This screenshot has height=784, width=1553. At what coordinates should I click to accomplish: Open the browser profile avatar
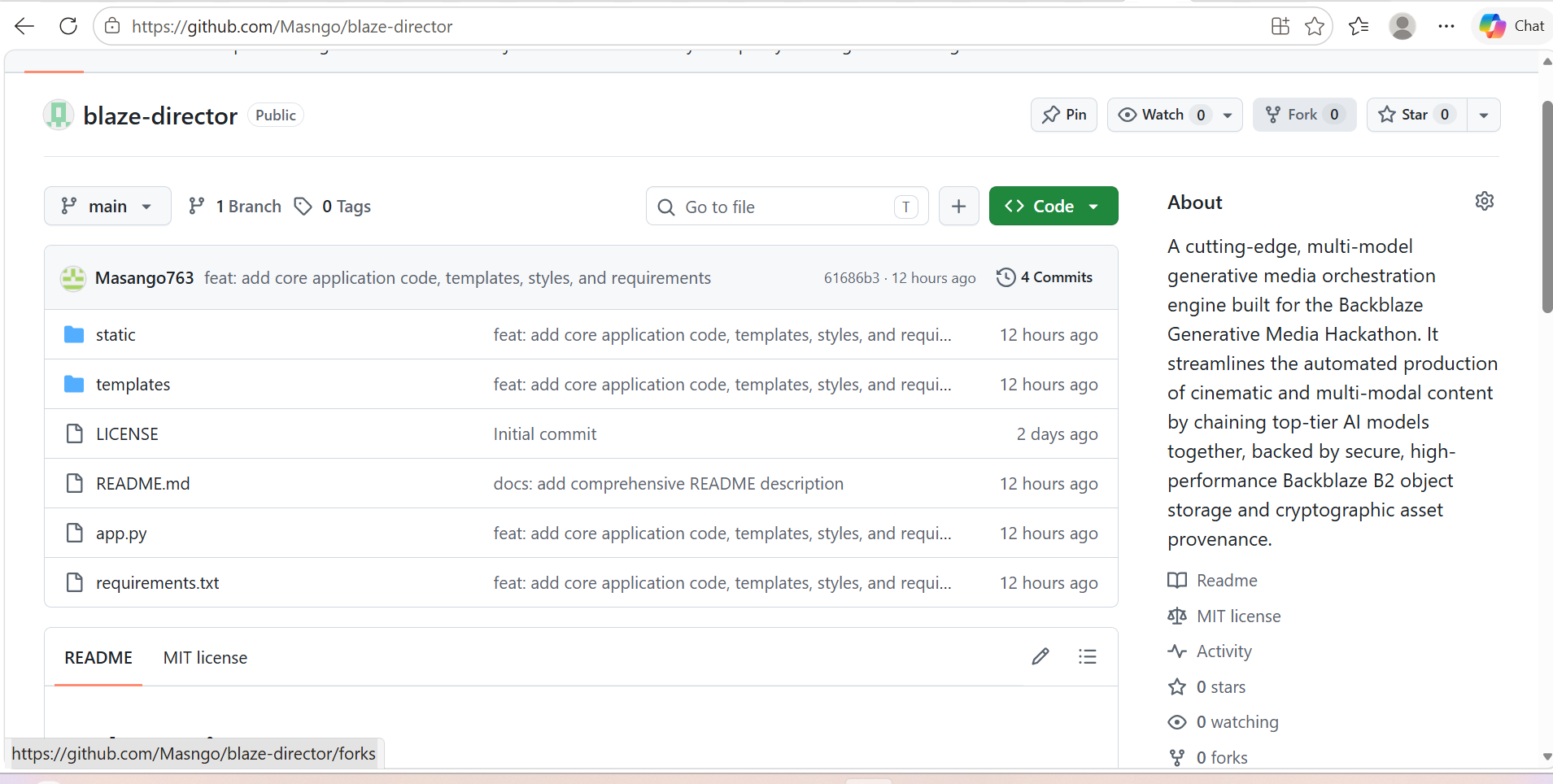1402,26
